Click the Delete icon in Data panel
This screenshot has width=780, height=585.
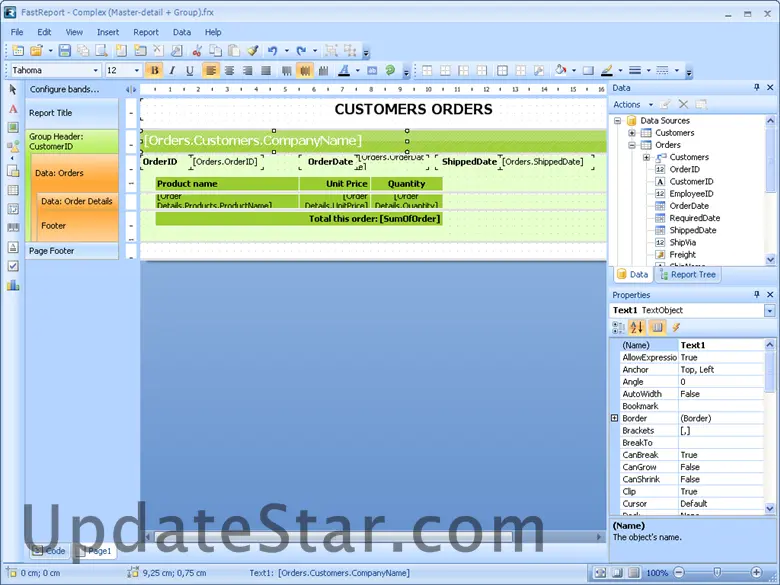(x=683, y=104)
